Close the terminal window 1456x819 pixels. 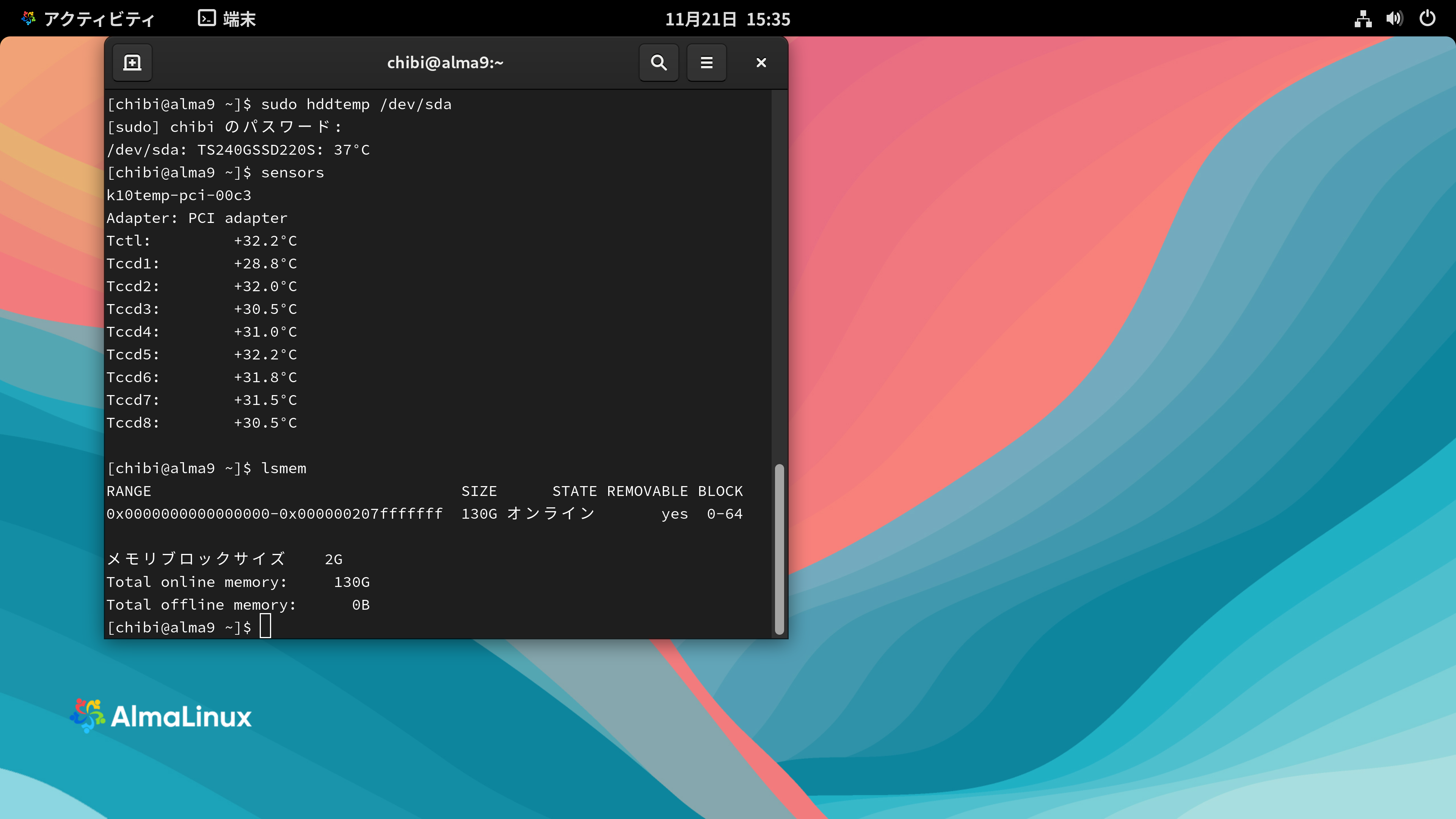coord(761,63)
